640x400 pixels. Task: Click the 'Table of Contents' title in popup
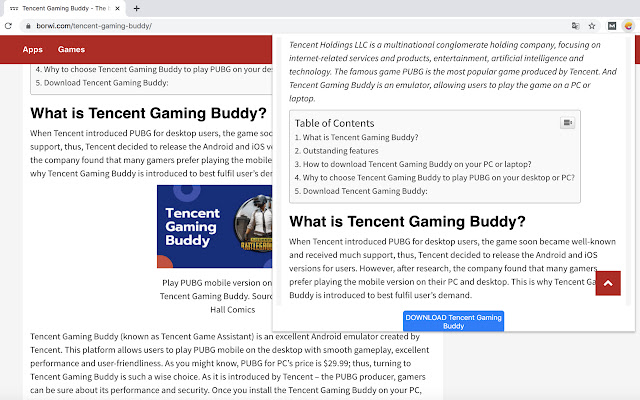(x=334, y=123)
